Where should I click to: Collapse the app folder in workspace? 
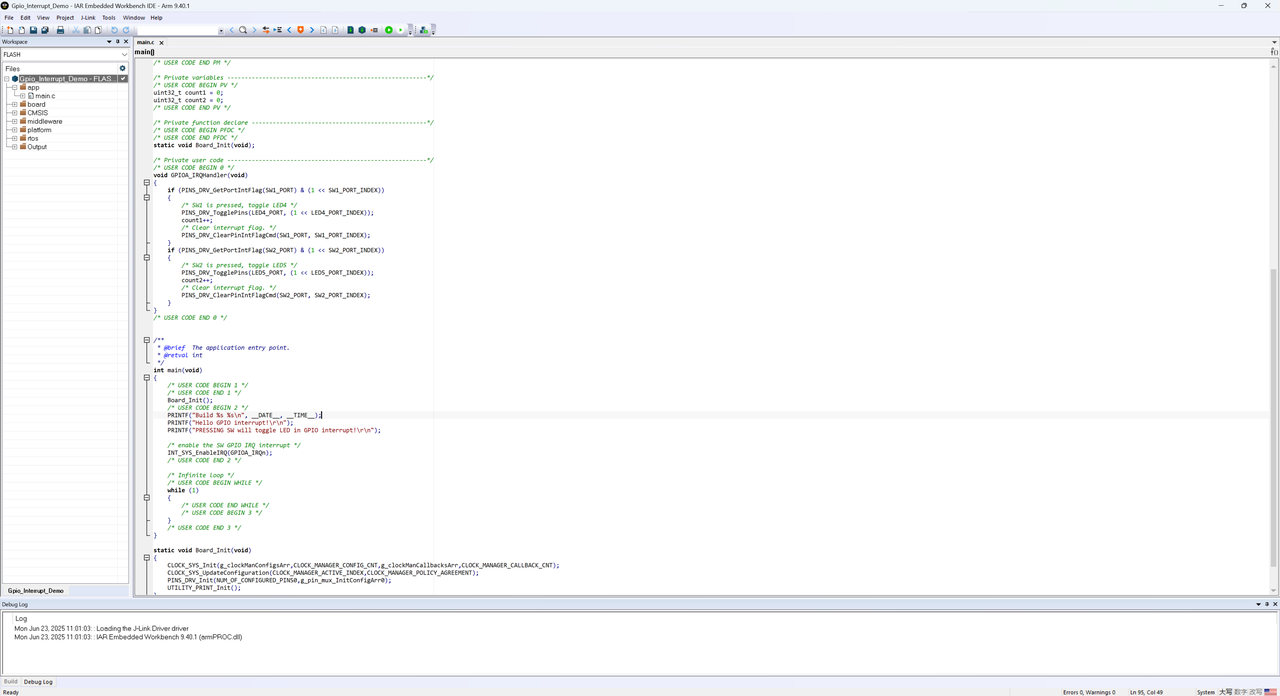(14, 87)
